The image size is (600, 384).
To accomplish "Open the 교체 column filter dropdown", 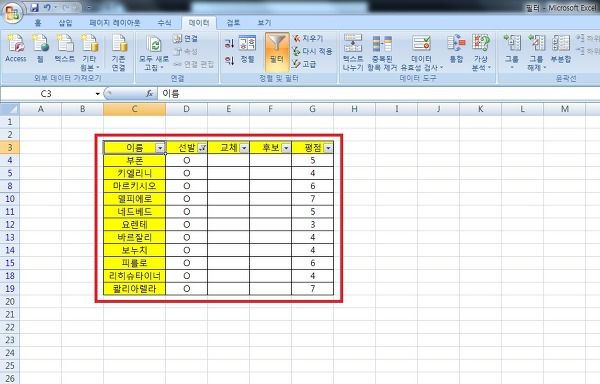I will 244,148.
